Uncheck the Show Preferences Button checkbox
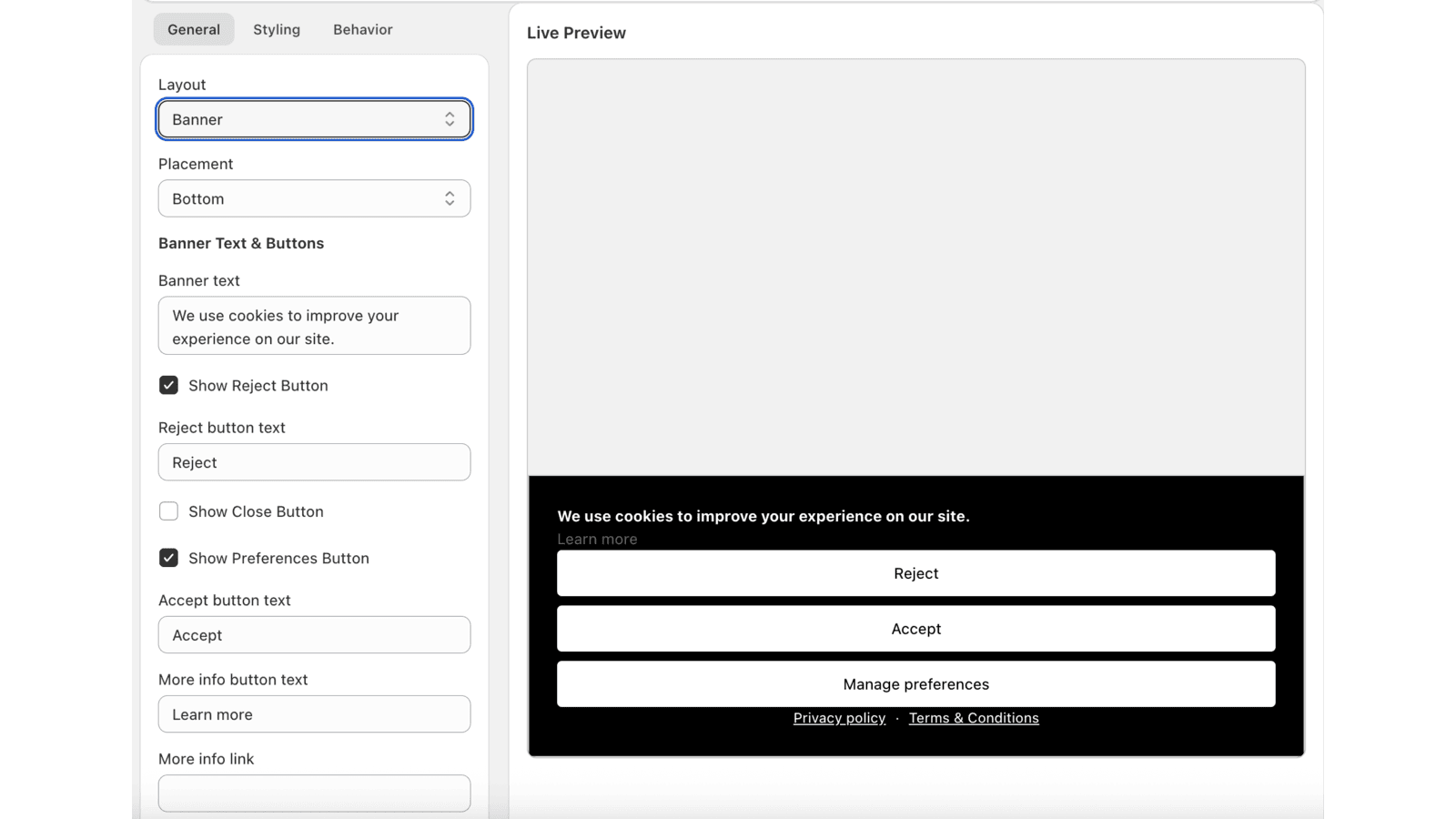Screen dimensions: 1456x819 point(168,558)
